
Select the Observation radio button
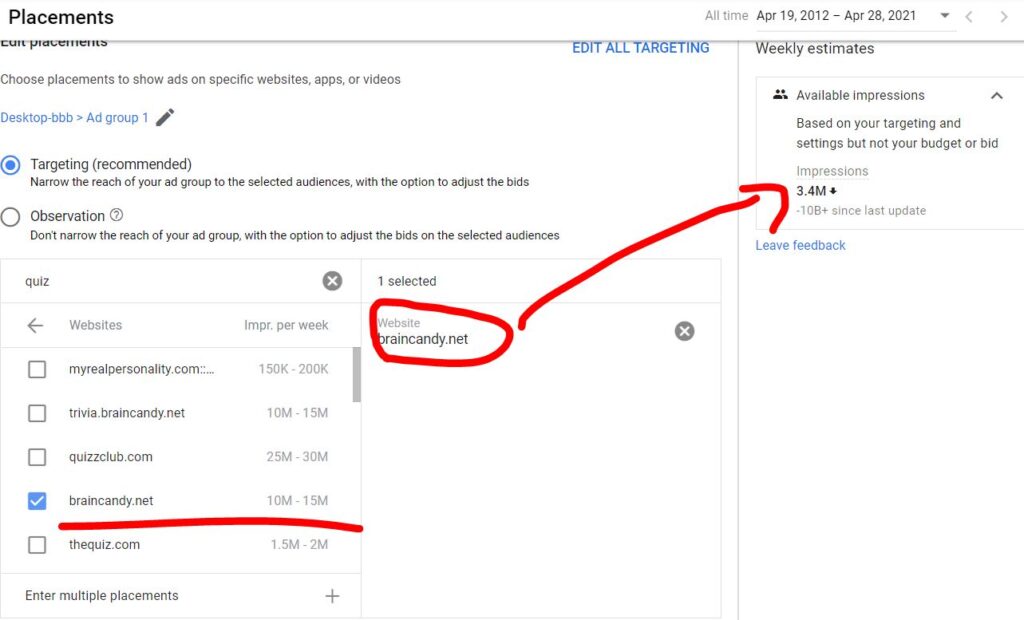tap(10, 217)
